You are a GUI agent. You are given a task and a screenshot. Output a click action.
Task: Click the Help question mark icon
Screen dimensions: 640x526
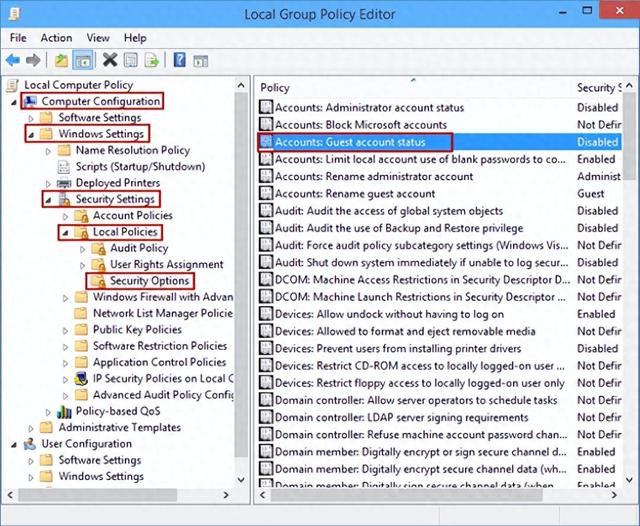coord(180,60)
